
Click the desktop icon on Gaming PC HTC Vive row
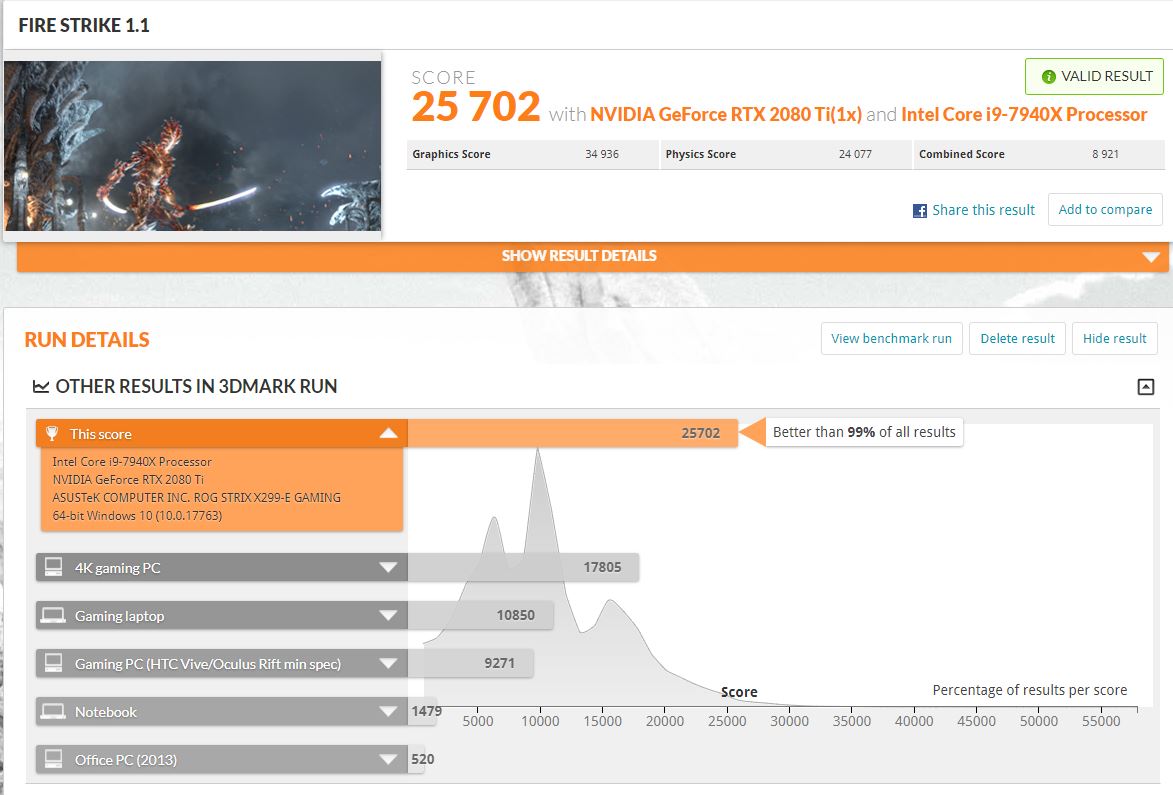click(x=53, y=663)
